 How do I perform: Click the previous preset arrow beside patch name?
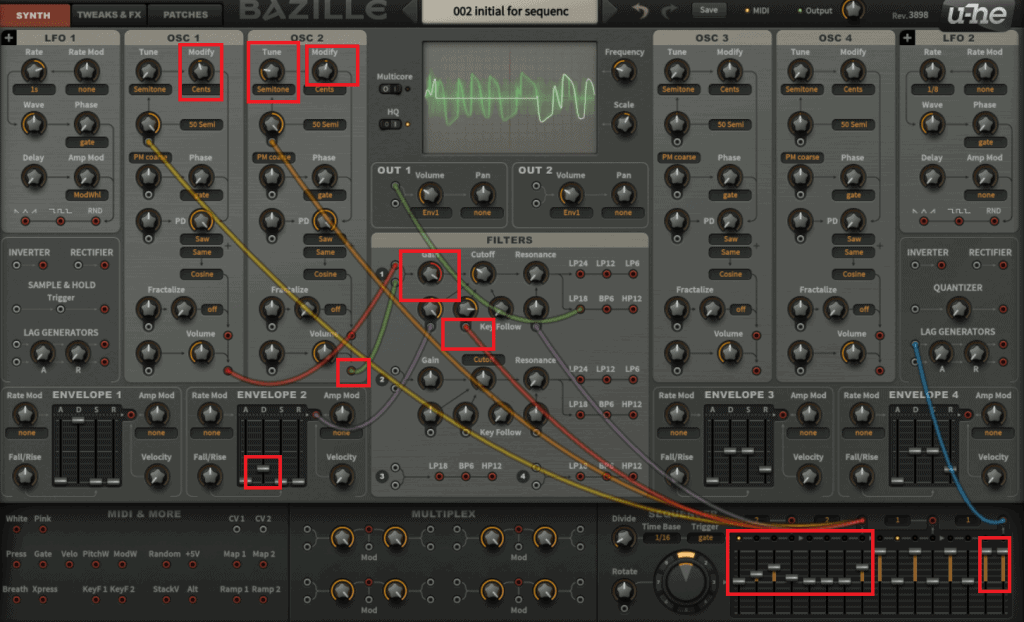tap(410, 11)
